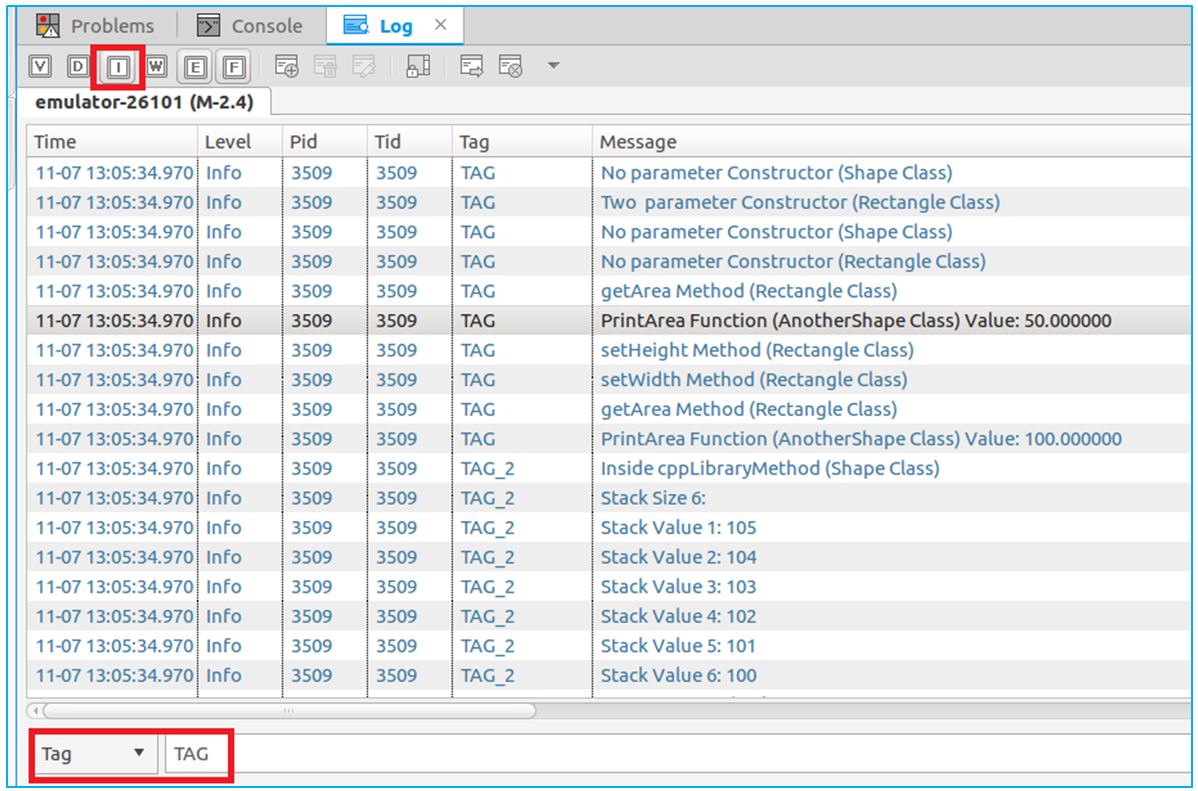
Task: Toggle the Fatal log level filter
Action: 234,67
